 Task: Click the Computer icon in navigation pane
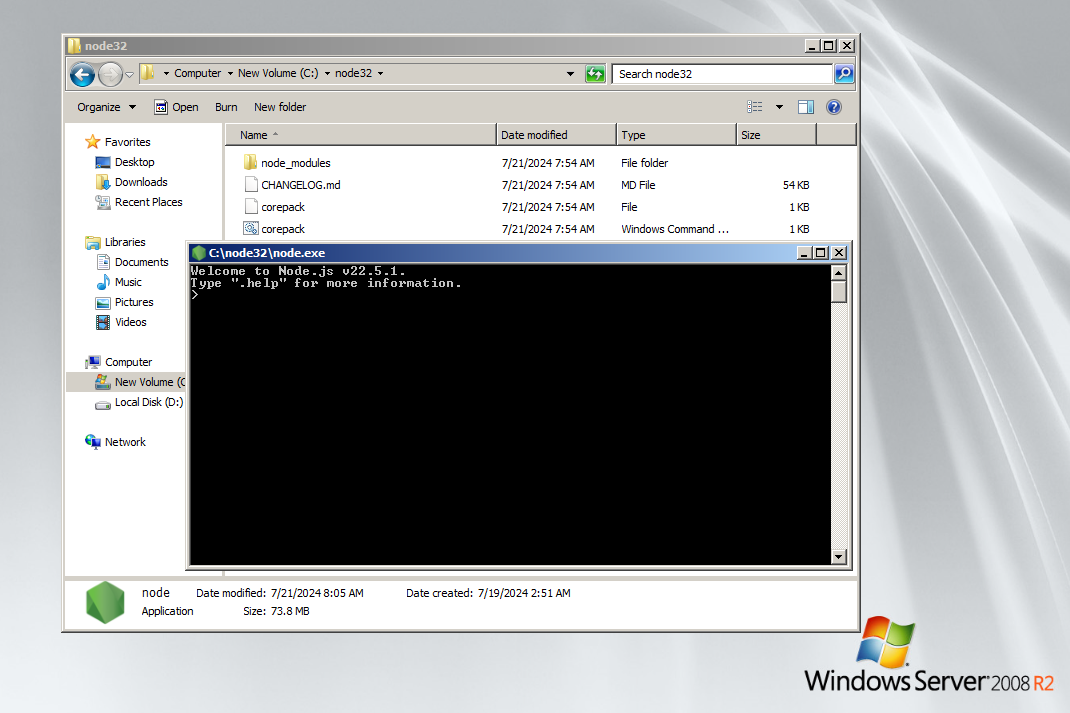tap(93, 362)
